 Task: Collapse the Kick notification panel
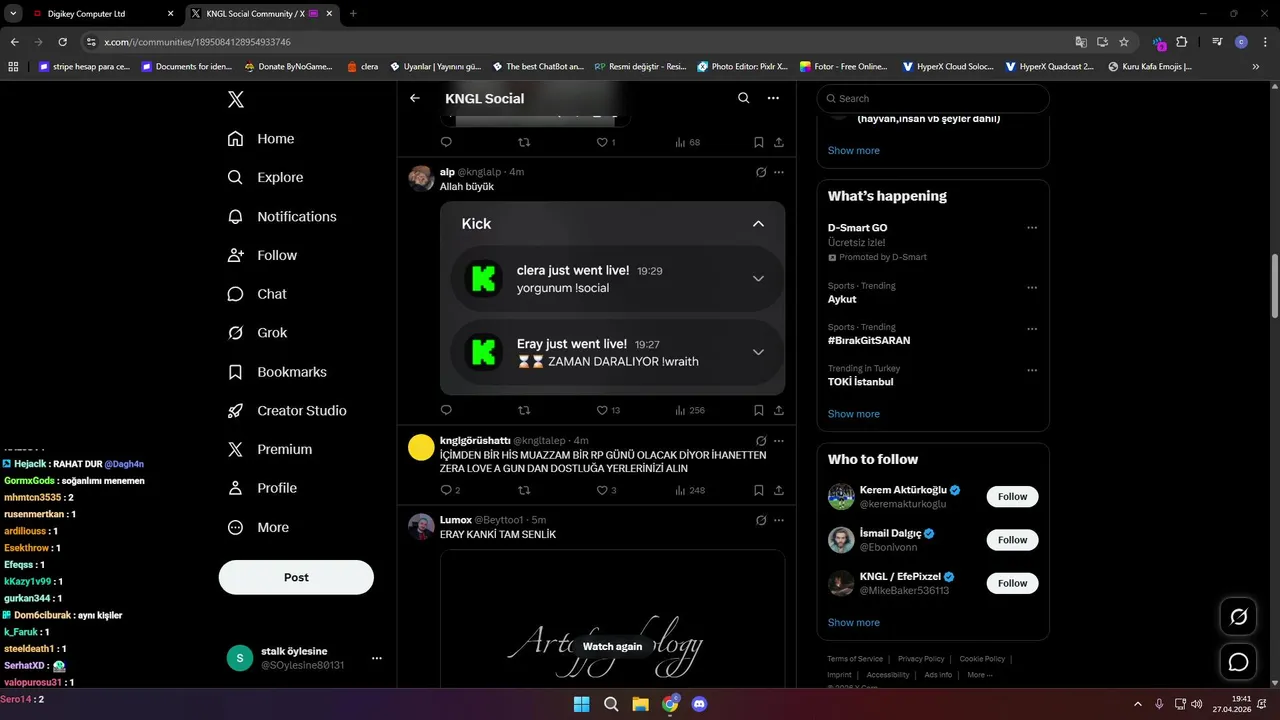[x=758, y=224]
